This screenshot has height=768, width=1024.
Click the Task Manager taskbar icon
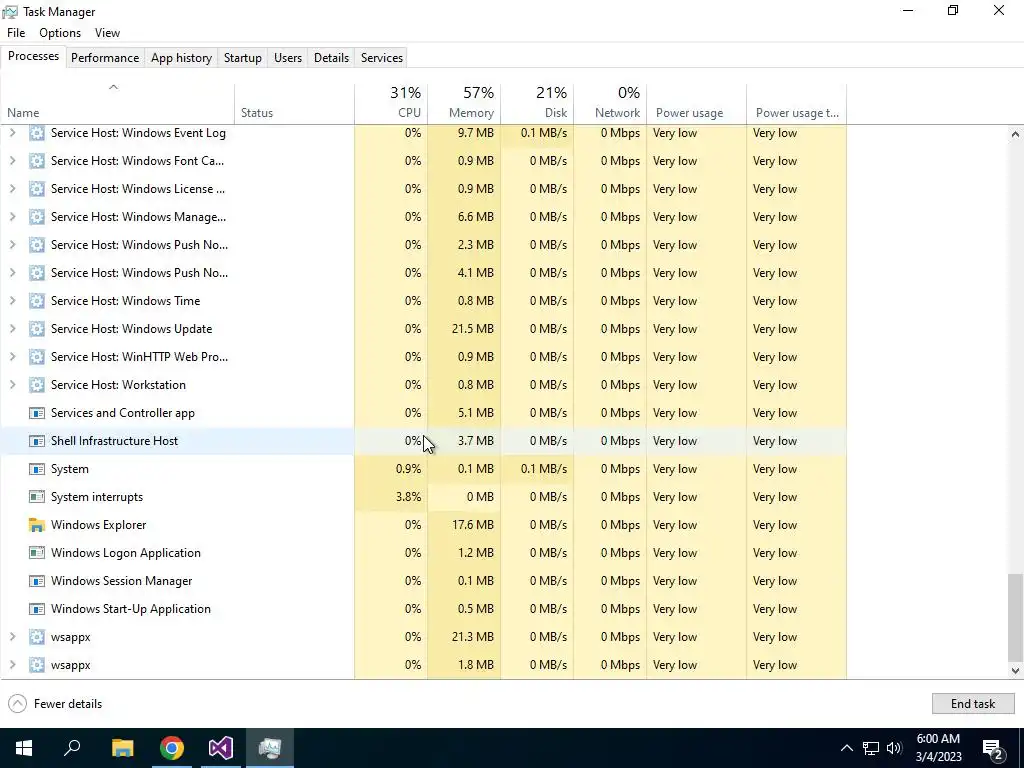(270, 748)
